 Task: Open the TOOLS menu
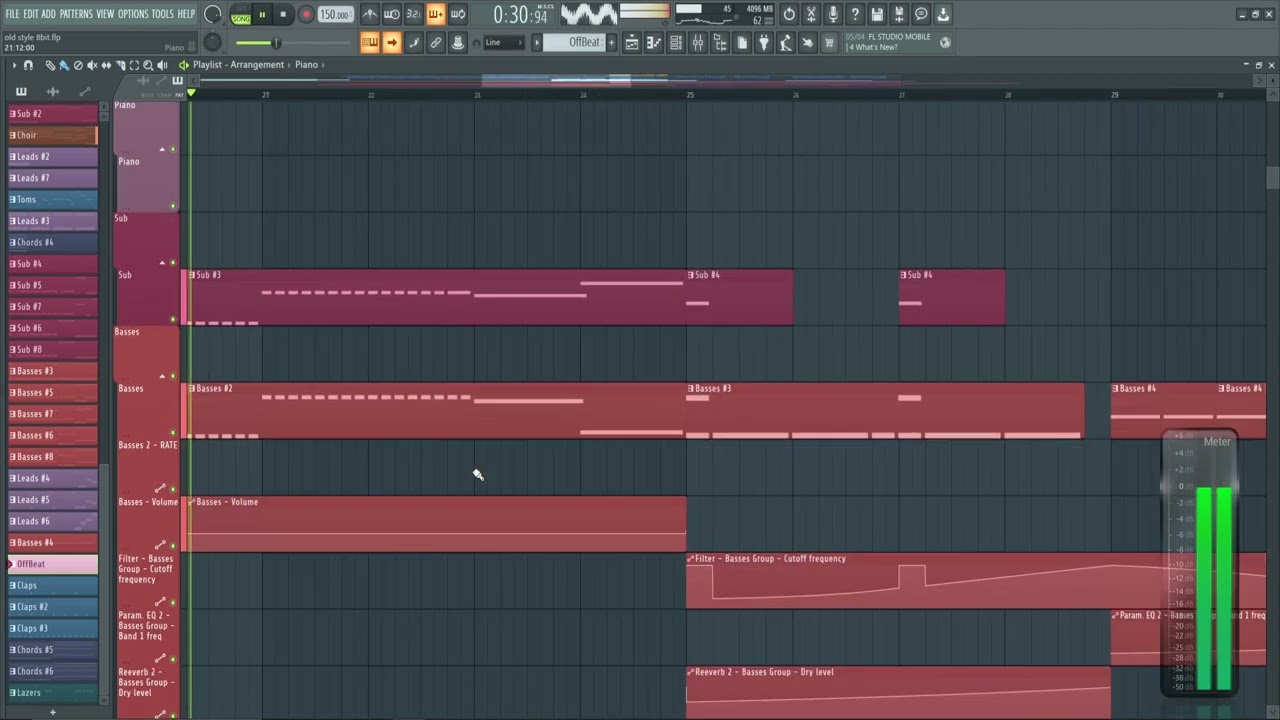pyautogui.click(x=162, y=14)
